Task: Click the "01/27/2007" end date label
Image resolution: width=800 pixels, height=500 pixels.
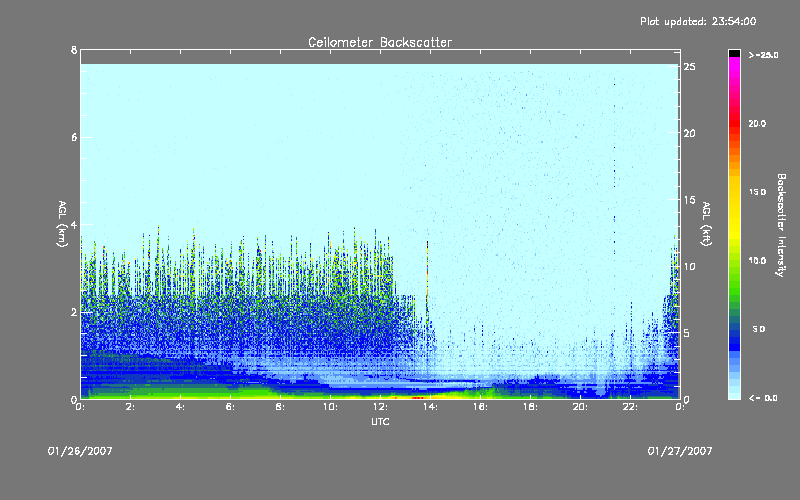Action: pyautogui.click(x=680, y=451)
